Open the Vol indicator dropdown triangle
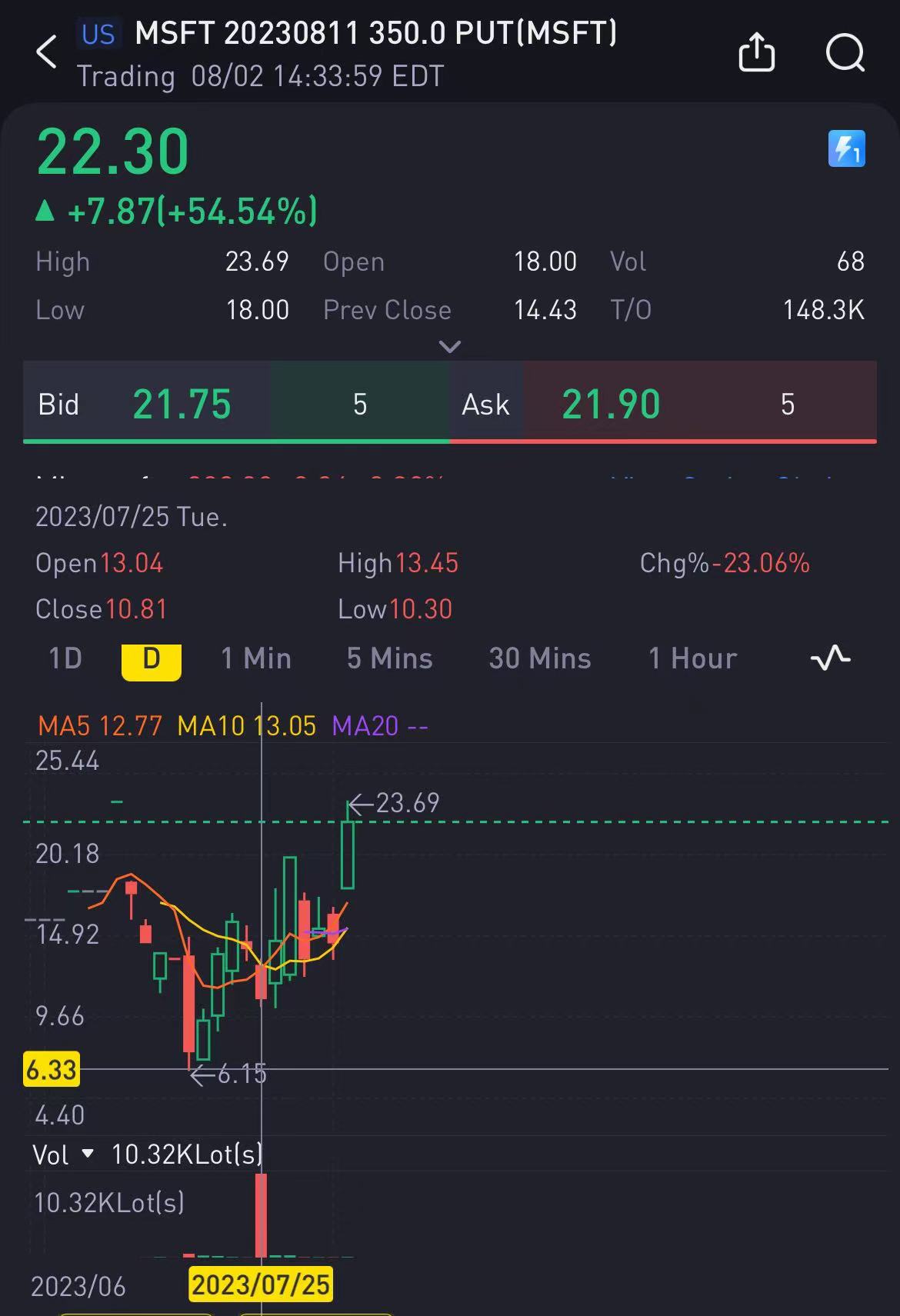This screenshot has height=1316, width=900. tap(88, 1154)
